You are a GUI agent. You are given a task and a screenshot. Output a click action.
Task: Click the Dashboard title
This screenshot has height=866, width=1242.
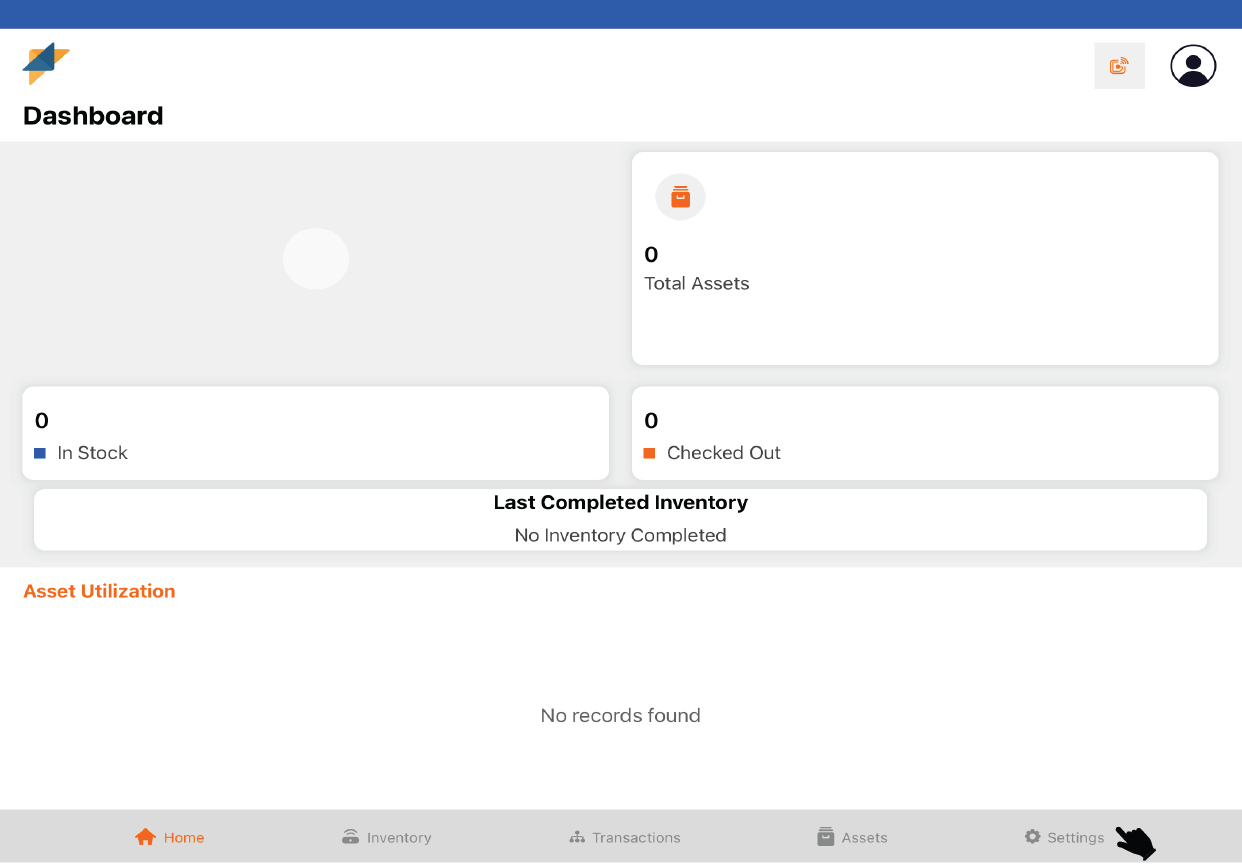click(x=93, y=116)
